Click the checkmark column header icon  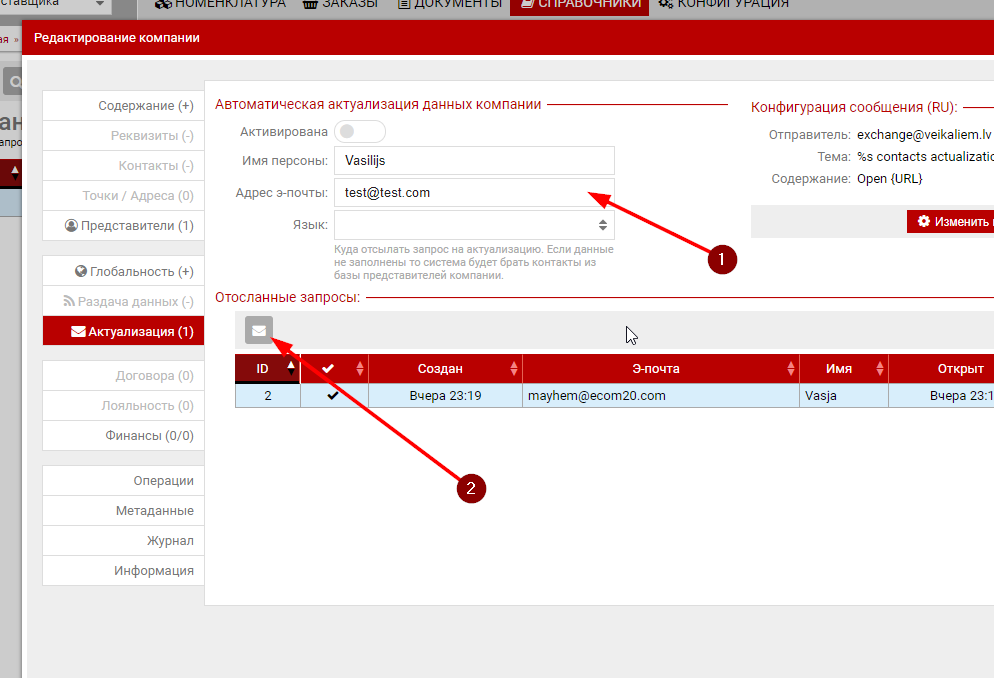328,369
